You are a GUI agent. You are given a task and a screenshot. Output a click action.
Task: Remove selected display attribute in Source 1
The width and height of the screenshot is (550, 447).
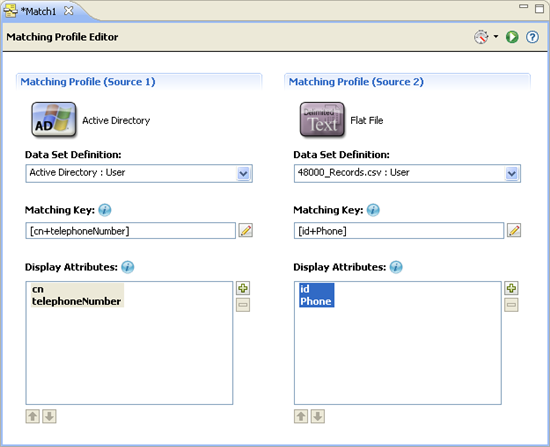coord(243,305)
